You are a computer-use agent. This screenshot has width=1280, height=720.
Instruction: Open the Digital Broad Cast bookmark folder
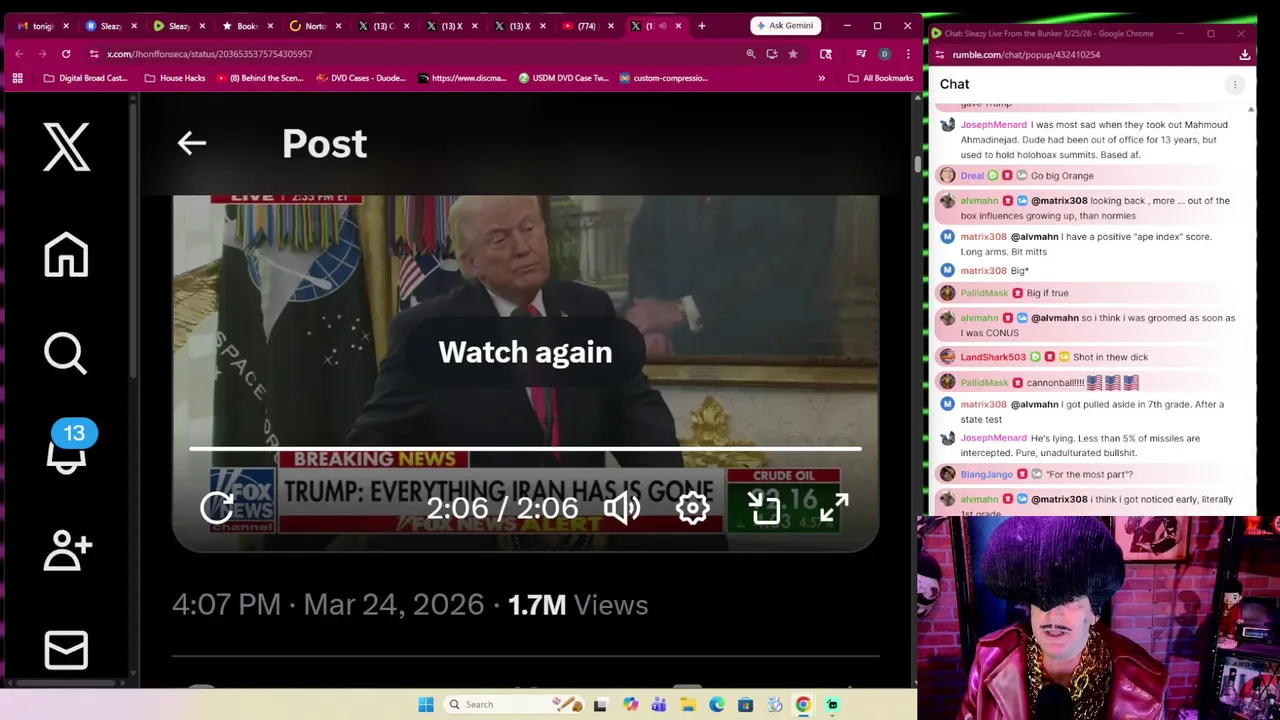point(85,78)
